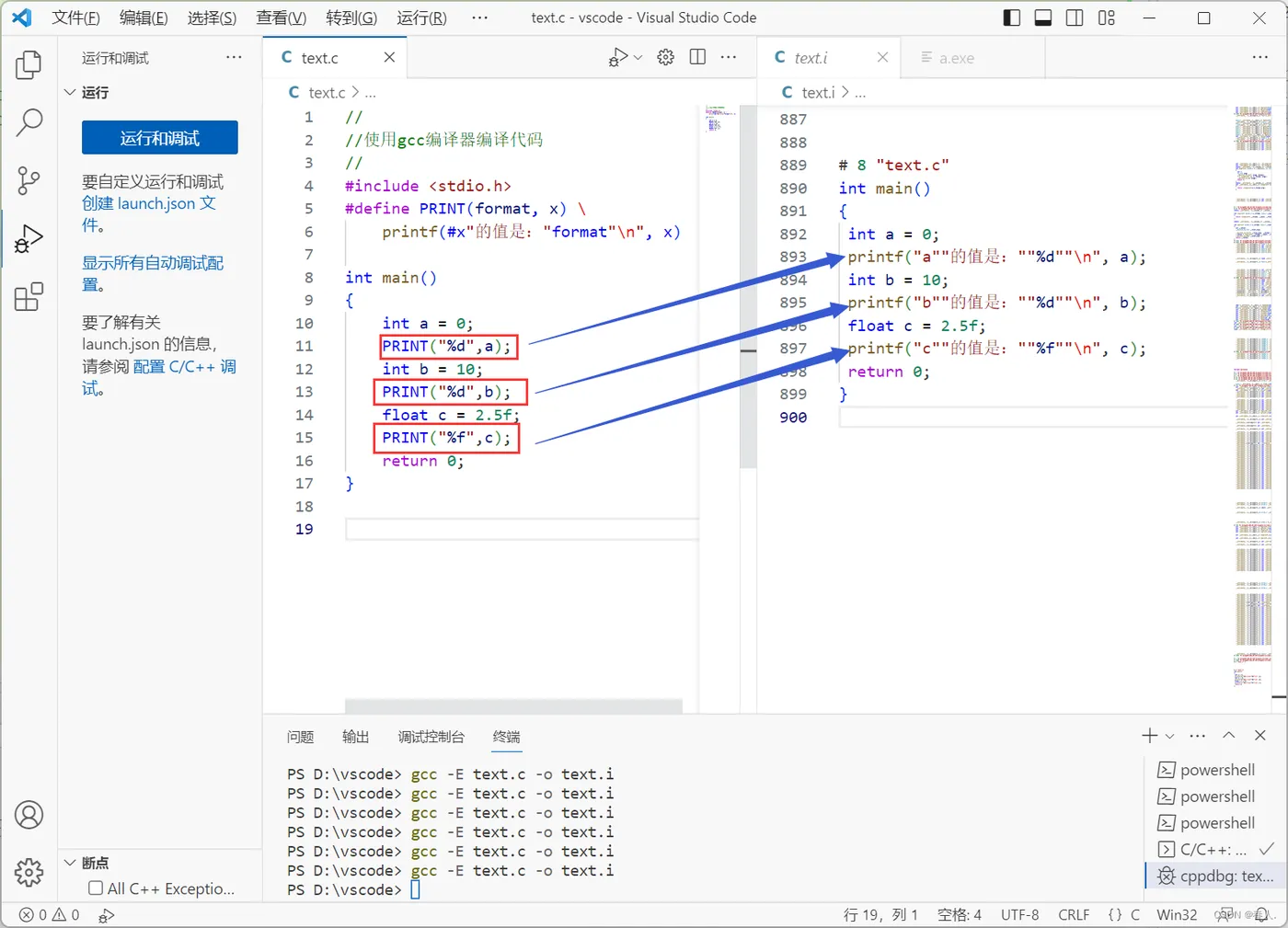Click the blue 运行和调试 button
1288x928 pixels.
coord(159,138)
